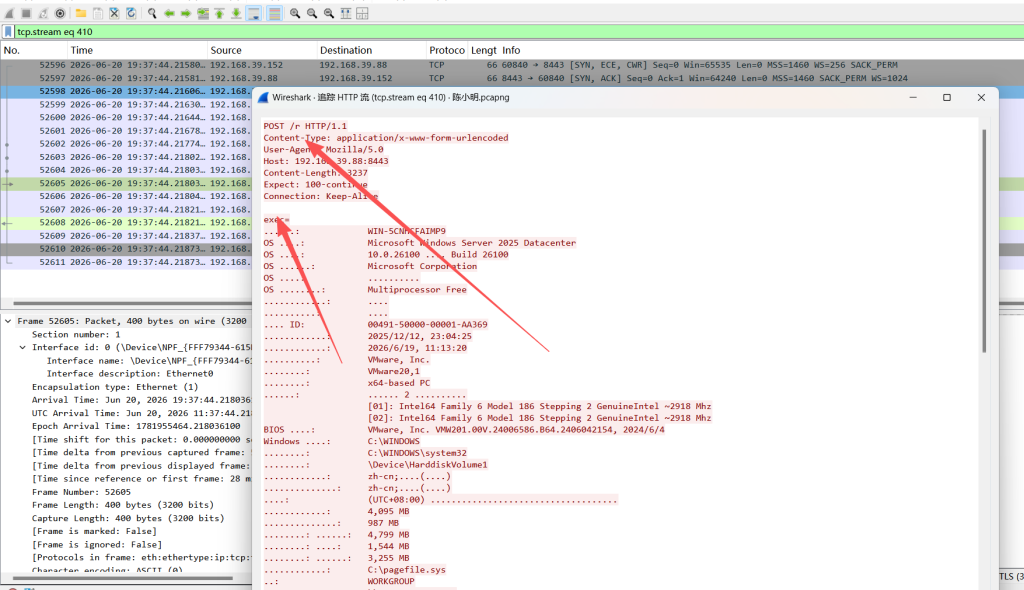1024x590 pixels.
Task: Minimize the Follow HTTP Stream dialog
Action: tap(913, 97)
